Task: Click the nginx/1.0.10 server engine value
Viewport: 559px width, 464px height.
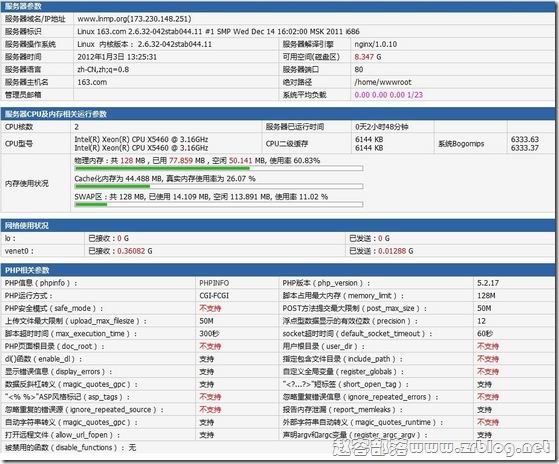Action: [x=375, y=44]
